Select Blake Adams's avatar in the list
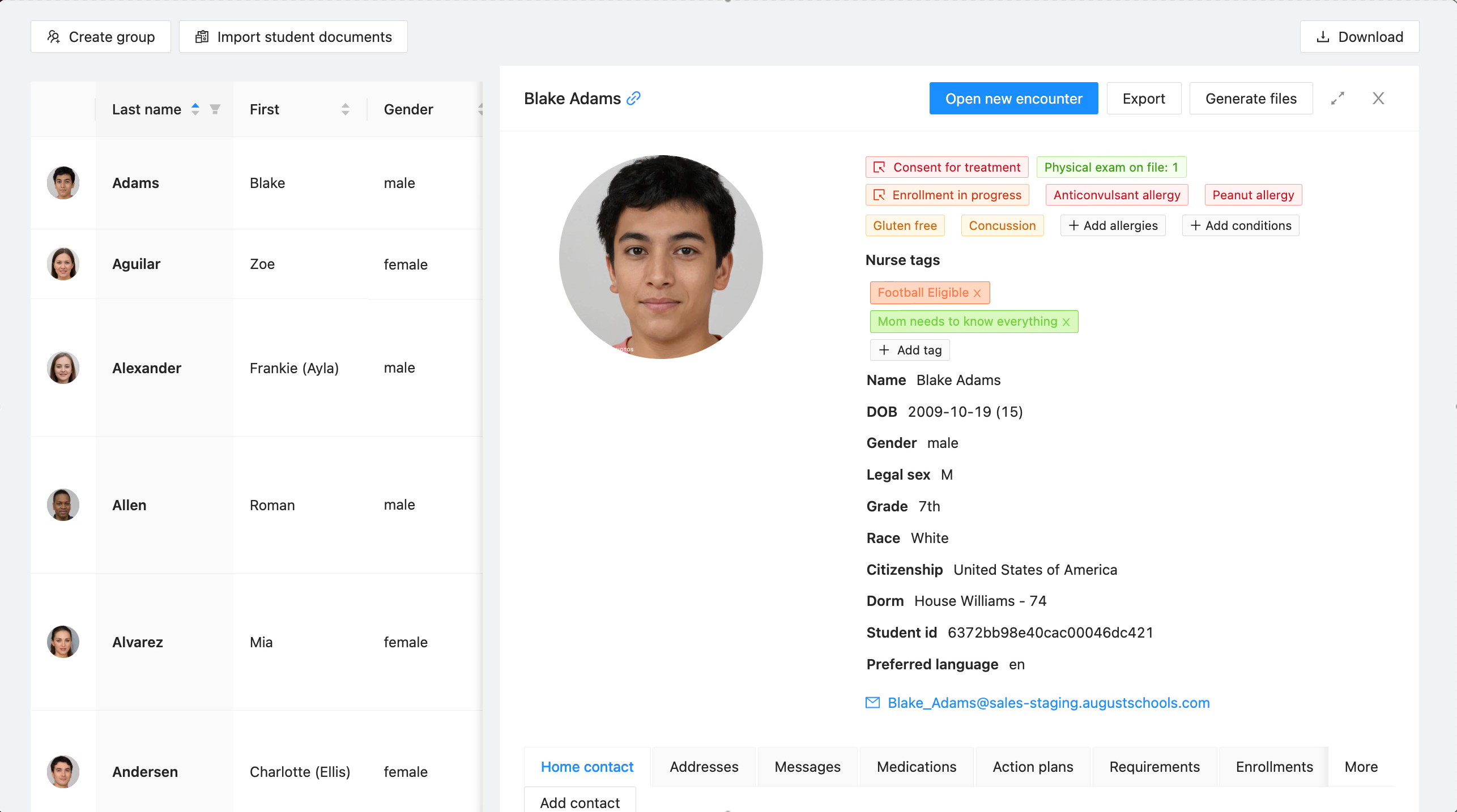 (x=63, y=183)
